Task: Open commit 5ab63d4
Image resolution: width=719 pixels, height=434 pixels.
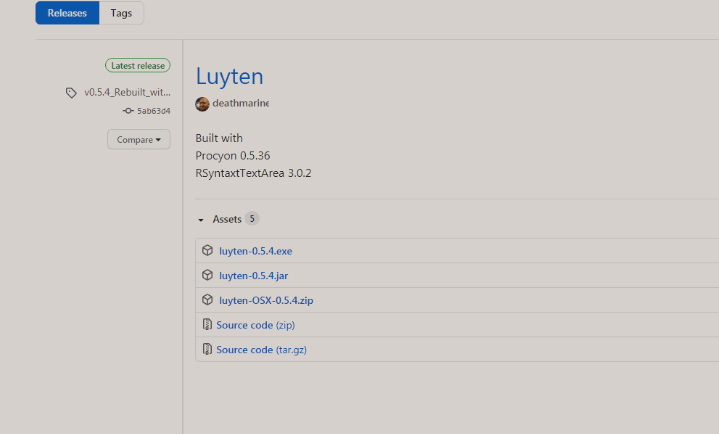Action: (154, 111)
